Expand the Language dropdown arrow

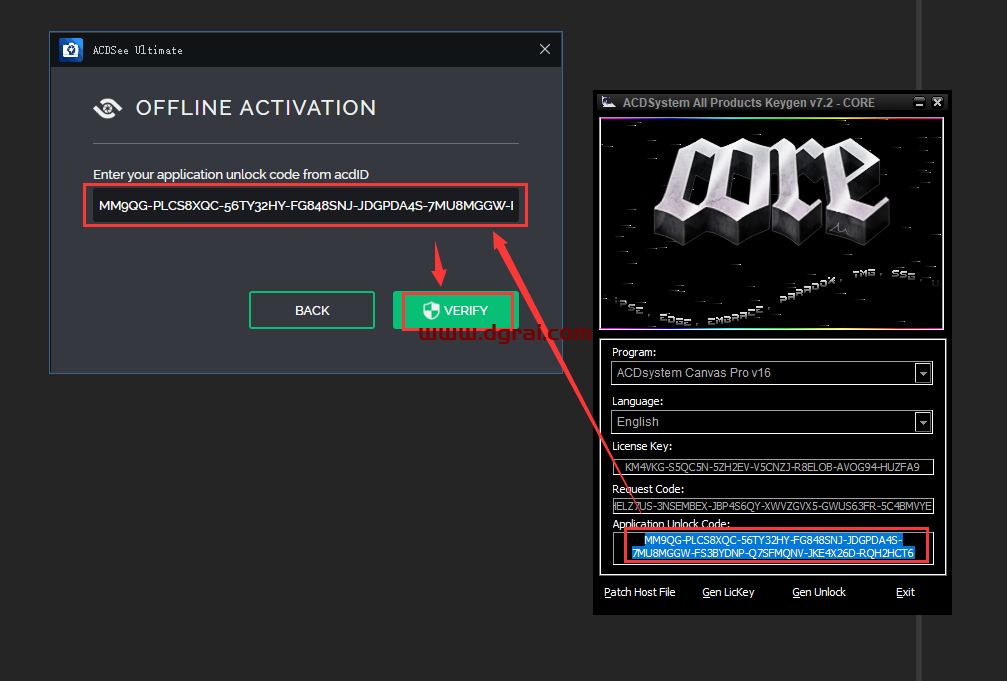tap(923, 422)
